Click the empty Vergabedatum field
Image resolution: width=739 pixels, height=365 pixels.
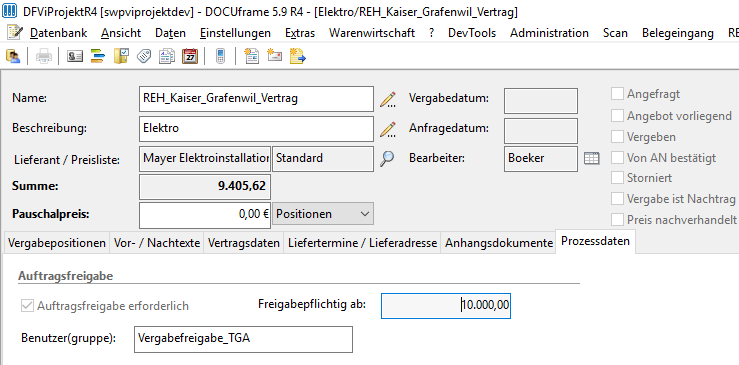click(541, 100)
